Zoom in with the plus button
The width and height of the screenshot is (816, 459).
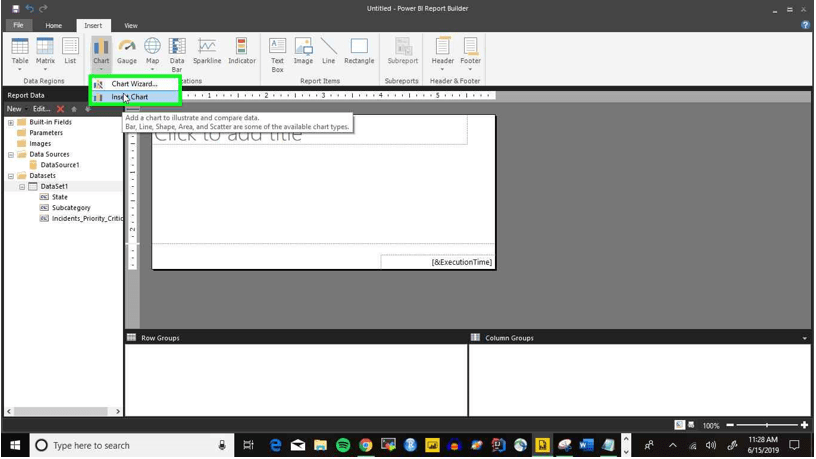[x=805, y=425]
